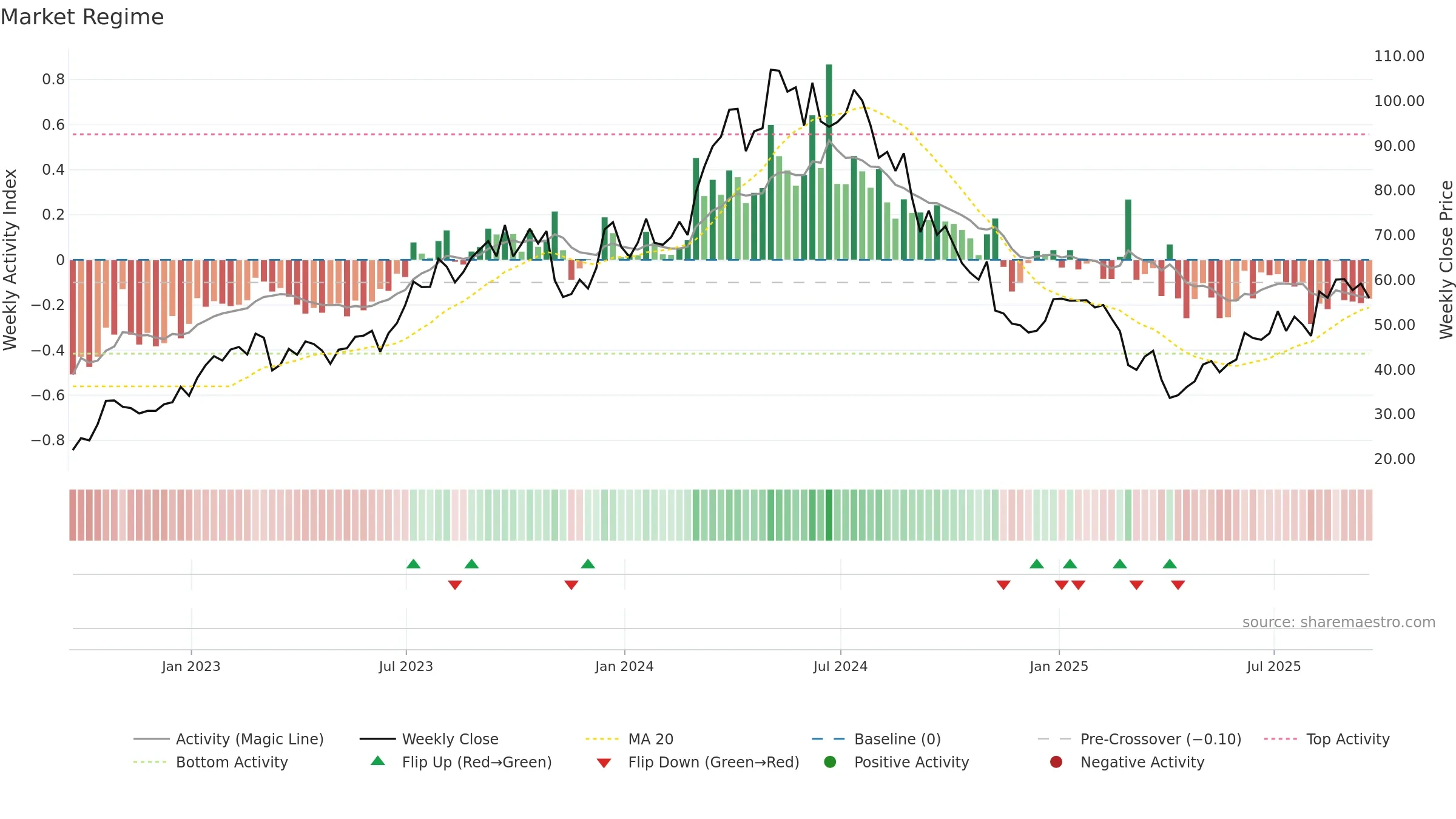1456x819 pixels.
Task: Toggle the Weekly Close legend entry
Action: point(429,739)
